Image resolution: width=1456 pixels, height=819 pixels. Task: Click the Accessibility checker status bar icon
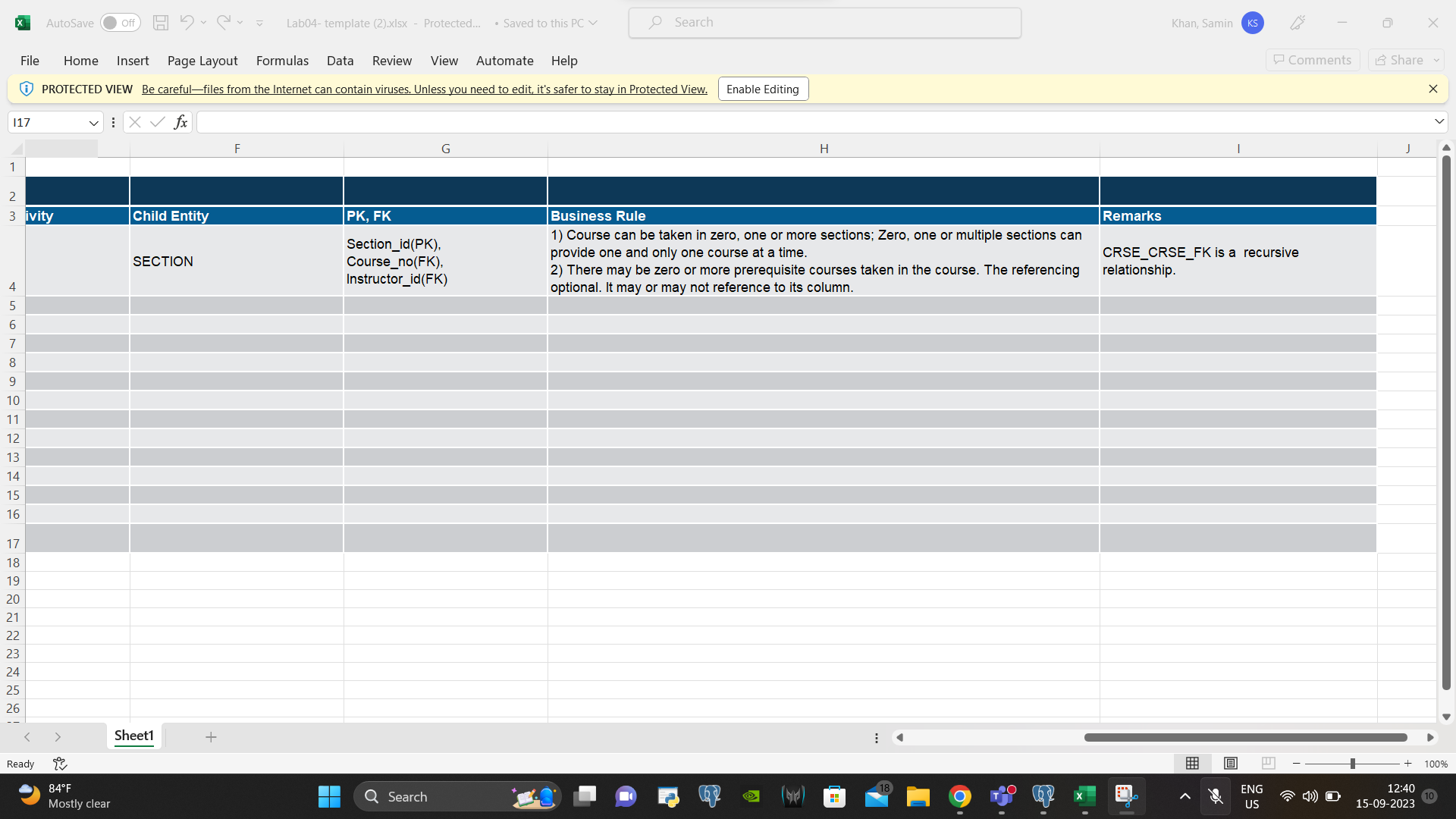pyautogui.click(x=60, y=764)
